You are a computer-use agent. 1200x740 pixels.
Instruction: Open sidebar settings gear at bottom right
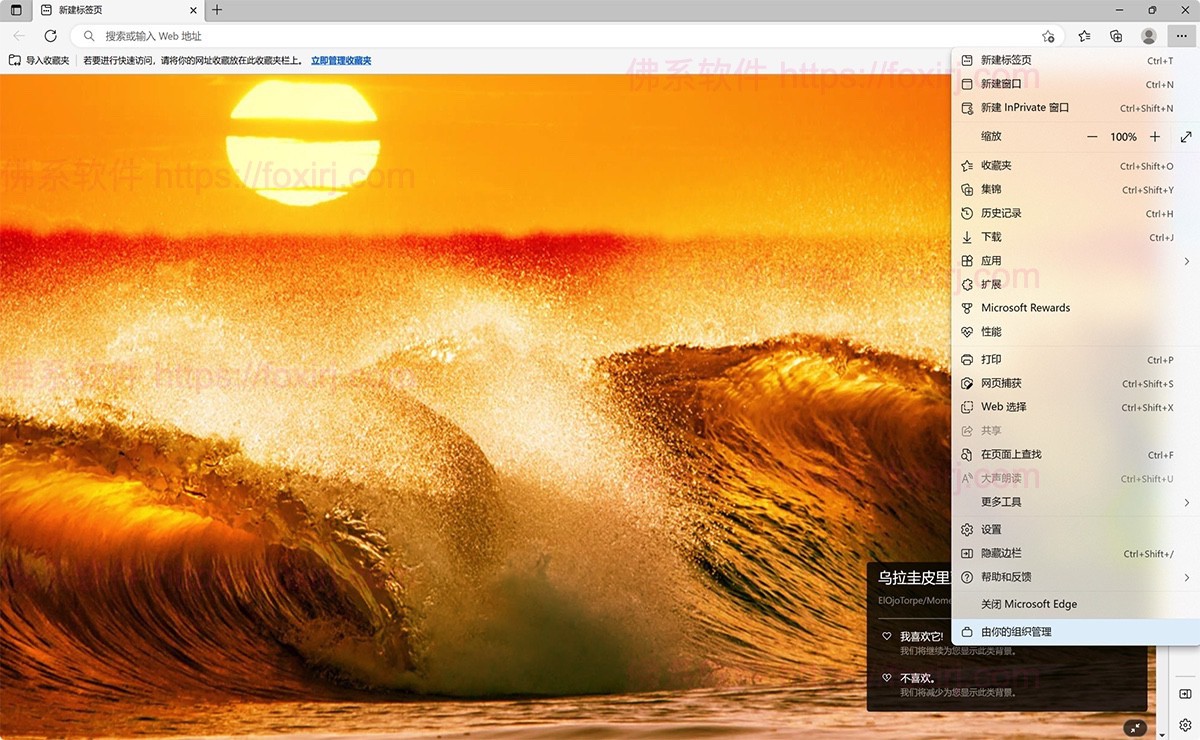(x=1185, y=724)
